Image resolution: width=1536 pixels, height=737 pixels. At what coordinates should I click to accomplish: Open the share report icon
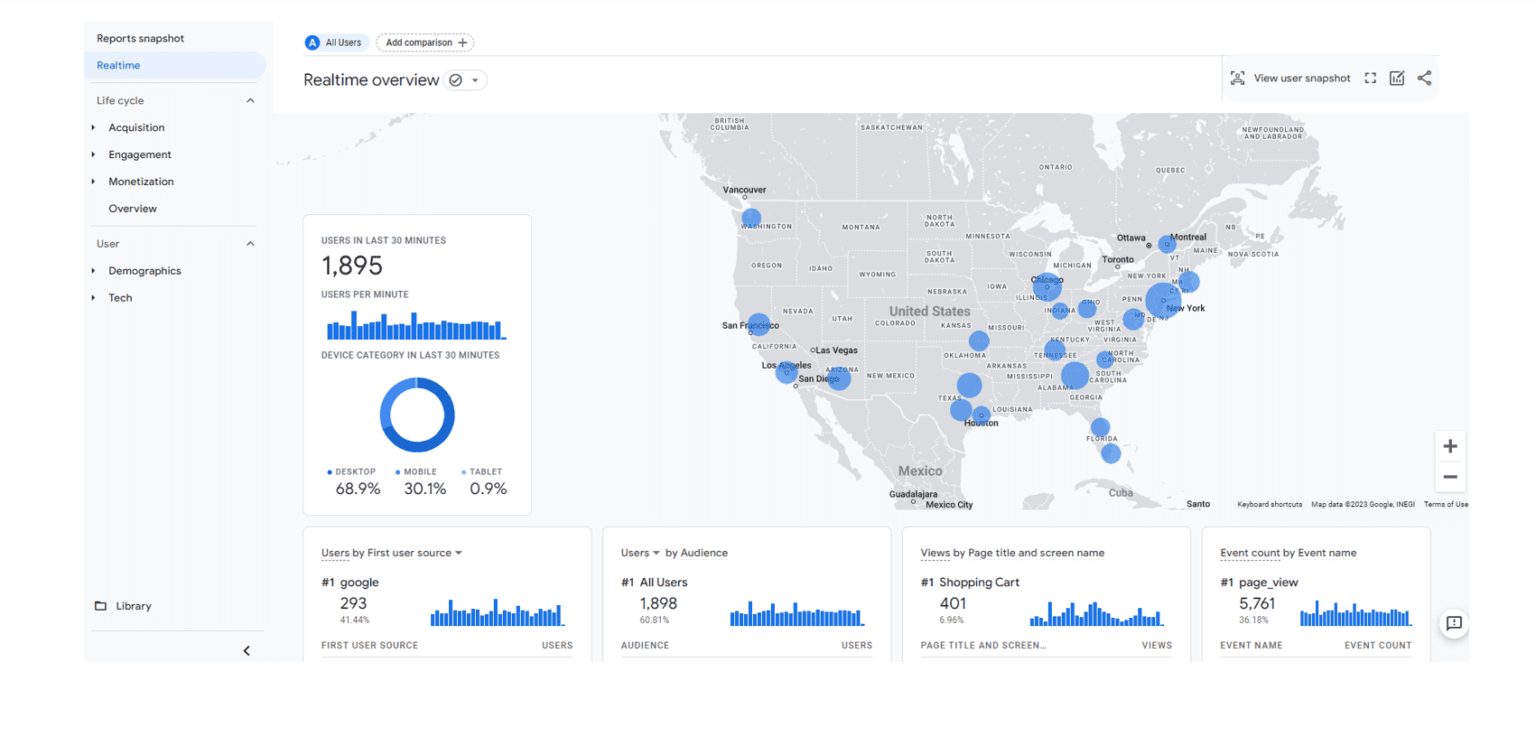(x=1424, y=78)
